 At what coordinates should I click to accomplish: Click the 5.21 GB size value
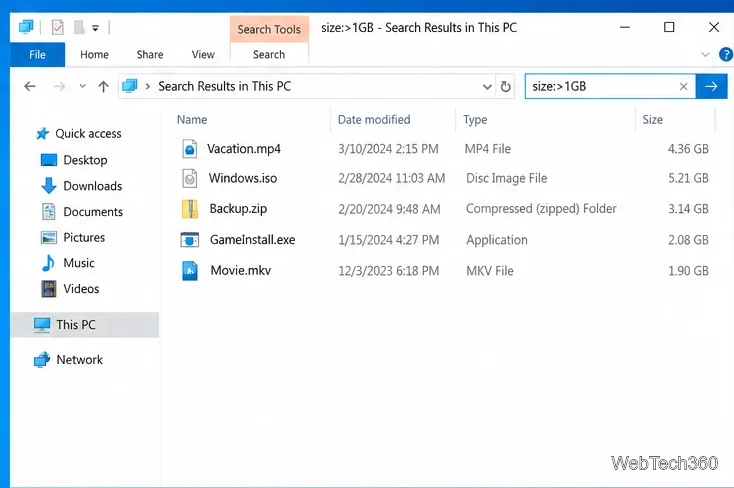688,178
